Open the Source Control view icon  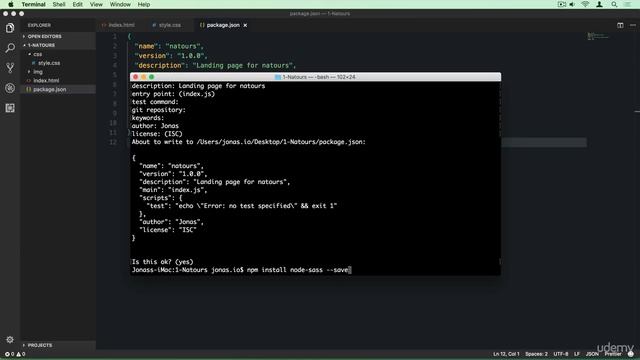pos(10,68)
